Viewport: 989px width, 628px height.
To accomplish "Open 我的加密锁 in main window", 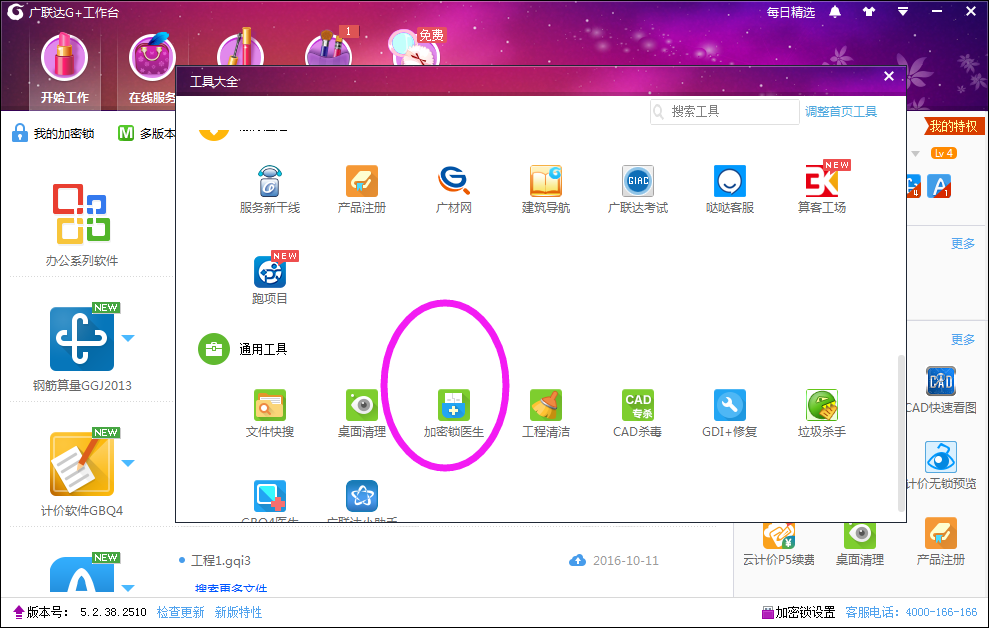I will (53, 133).
